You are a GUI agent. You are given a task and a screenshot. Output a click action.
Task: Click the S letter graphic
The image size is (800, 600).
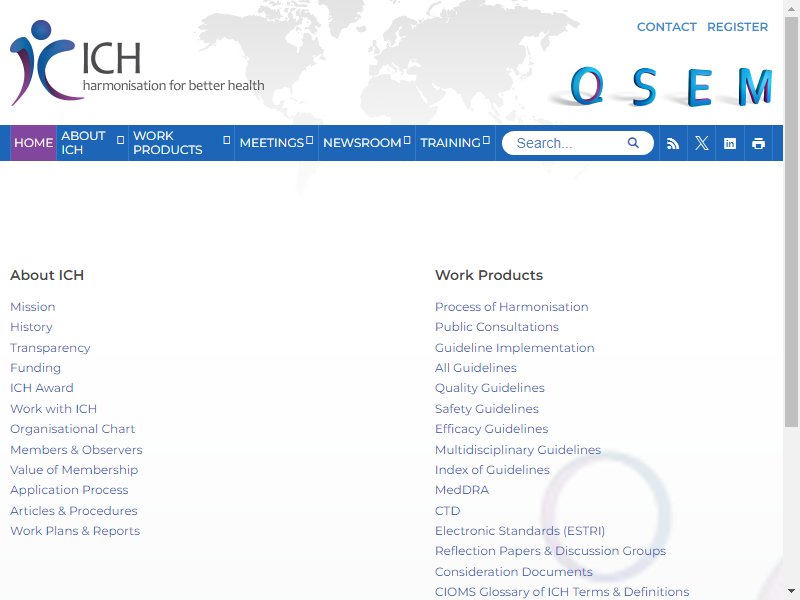click(x=644, y=87)
